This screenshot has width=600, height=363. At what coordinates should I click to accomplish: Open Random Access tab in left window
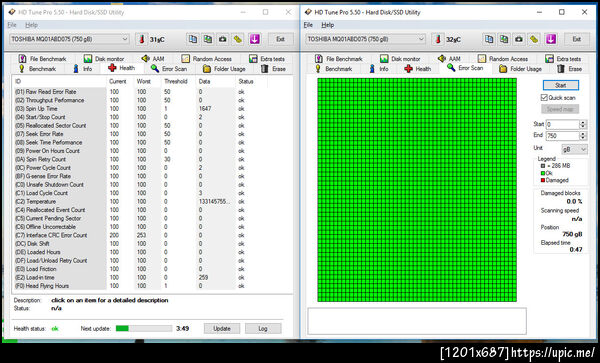click(207, 59)
